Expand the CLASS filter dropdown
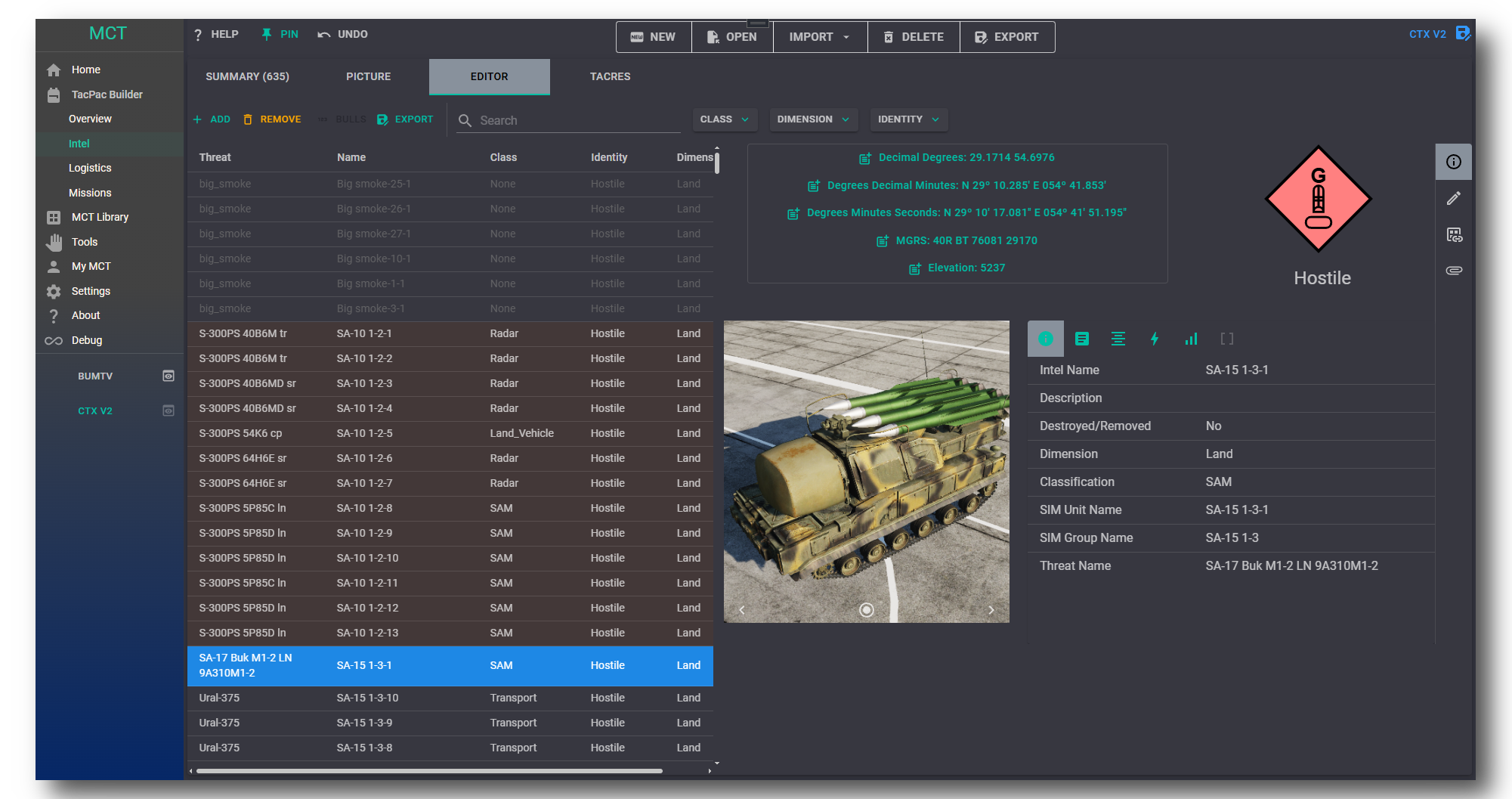The width and height of the screenshot is (1512, 799). 724,119
